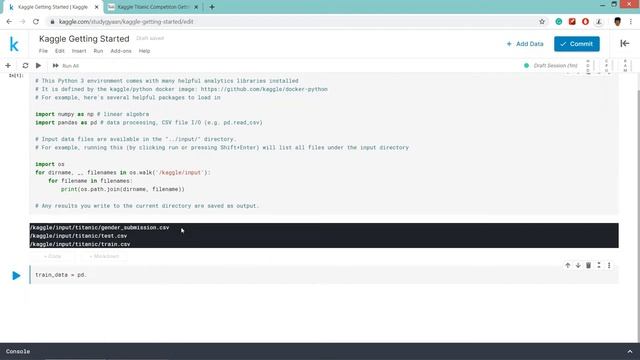Screen dimensions: 640x360
Task: Open browser profile avatar
Action: 618,22
